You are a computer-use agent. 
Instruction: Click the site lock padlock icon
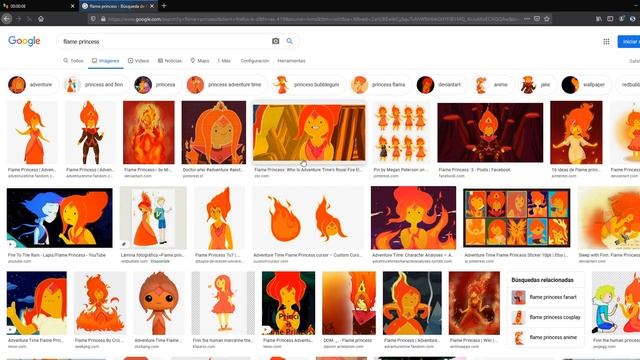[103, 19]
